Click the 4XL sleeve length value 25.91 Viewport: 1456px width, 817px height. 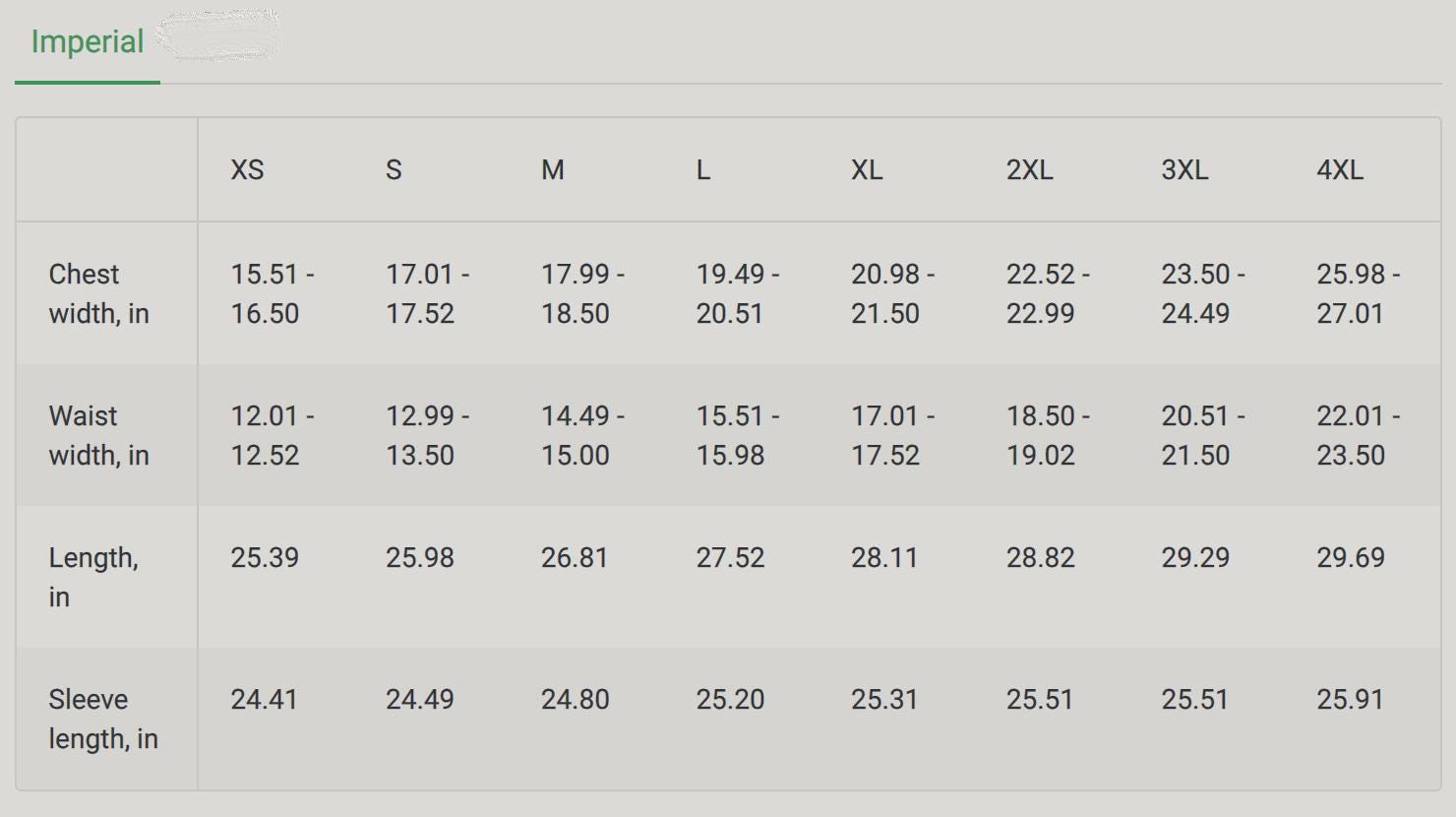(1350, 700)
